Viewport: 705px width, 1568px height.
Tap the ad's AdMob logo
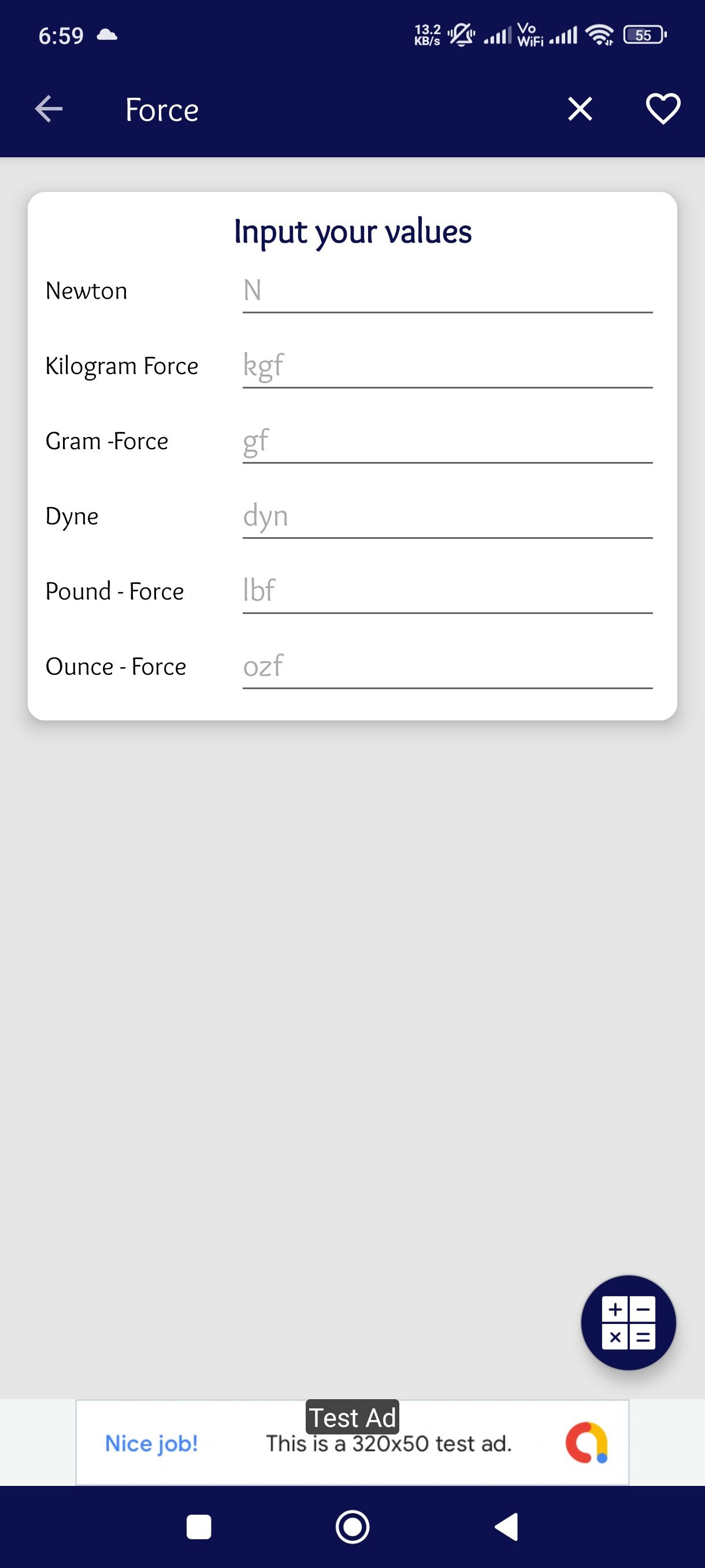pos(587,1443)
